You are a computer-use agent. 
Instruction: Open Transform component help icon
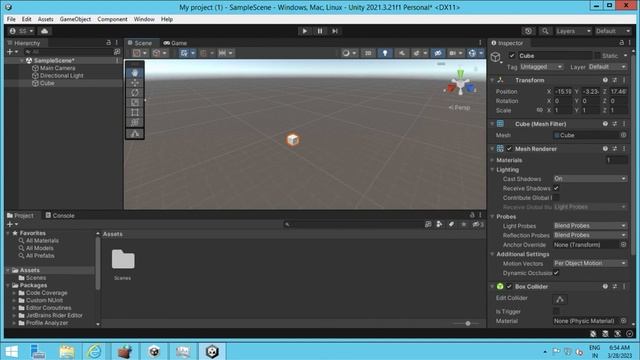605,80
